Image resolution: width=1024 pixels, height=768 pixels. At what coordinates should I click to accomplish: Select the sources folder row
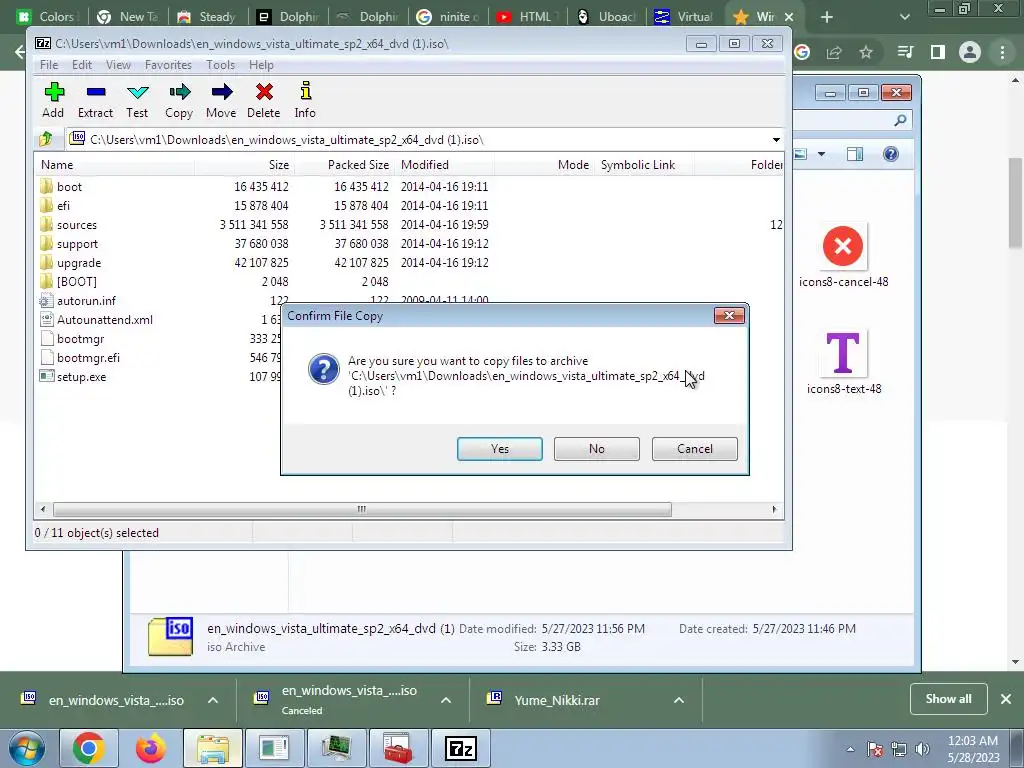click(x=409, y=225)
